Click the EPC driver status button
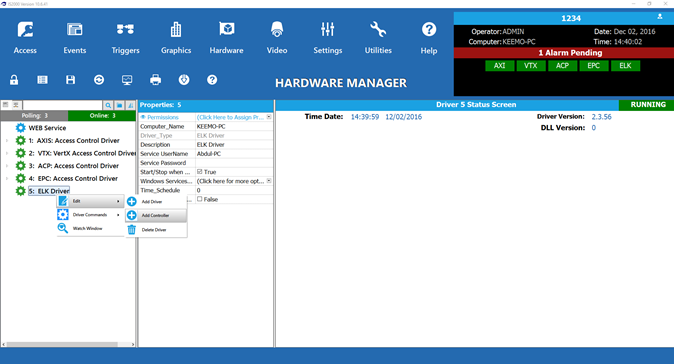Screen dimensions: 674x364 click(x=594, y=66)
